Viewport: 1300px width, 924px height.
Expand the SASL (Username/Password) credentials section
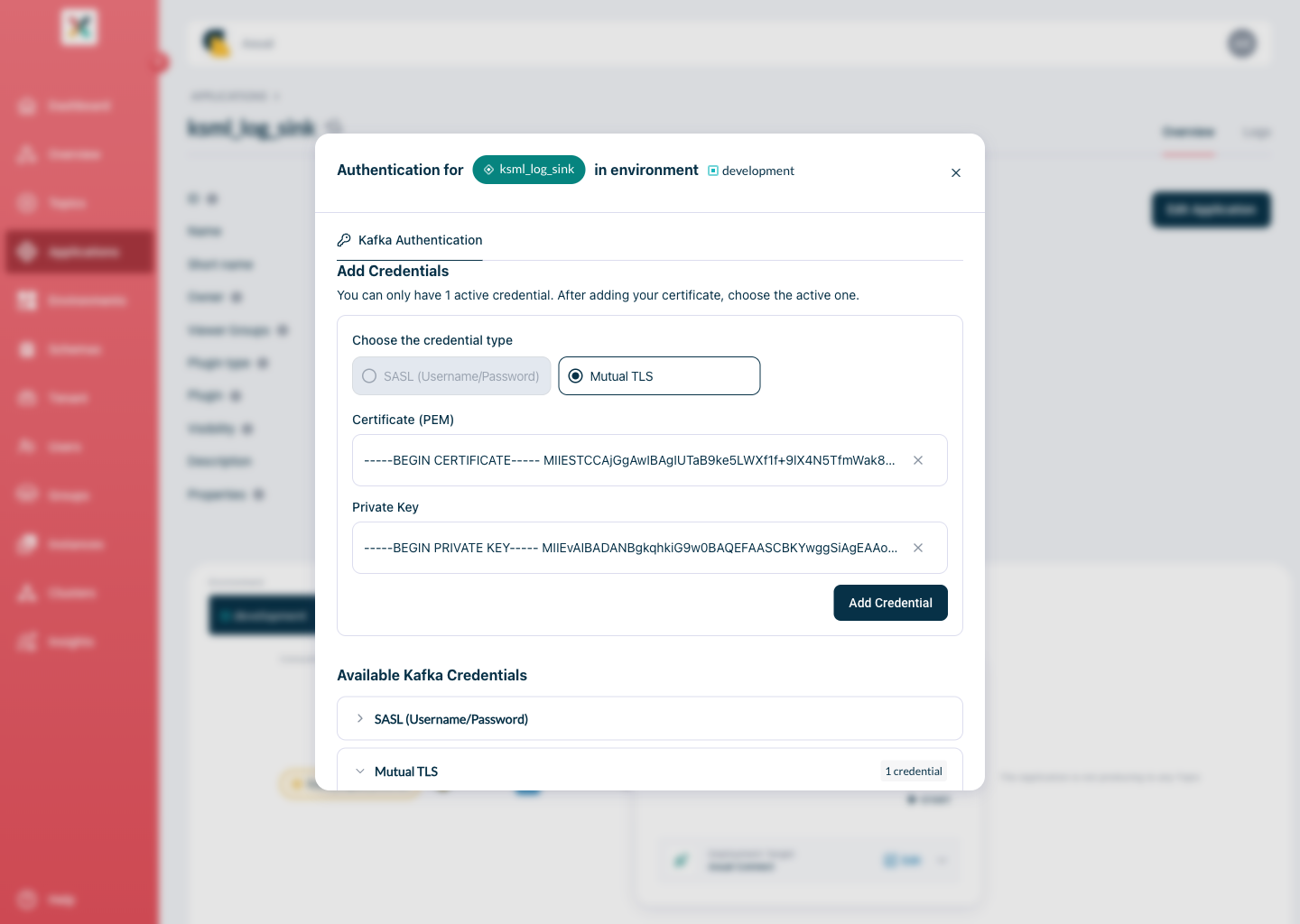pyautogui.click(x=650, y=718)
